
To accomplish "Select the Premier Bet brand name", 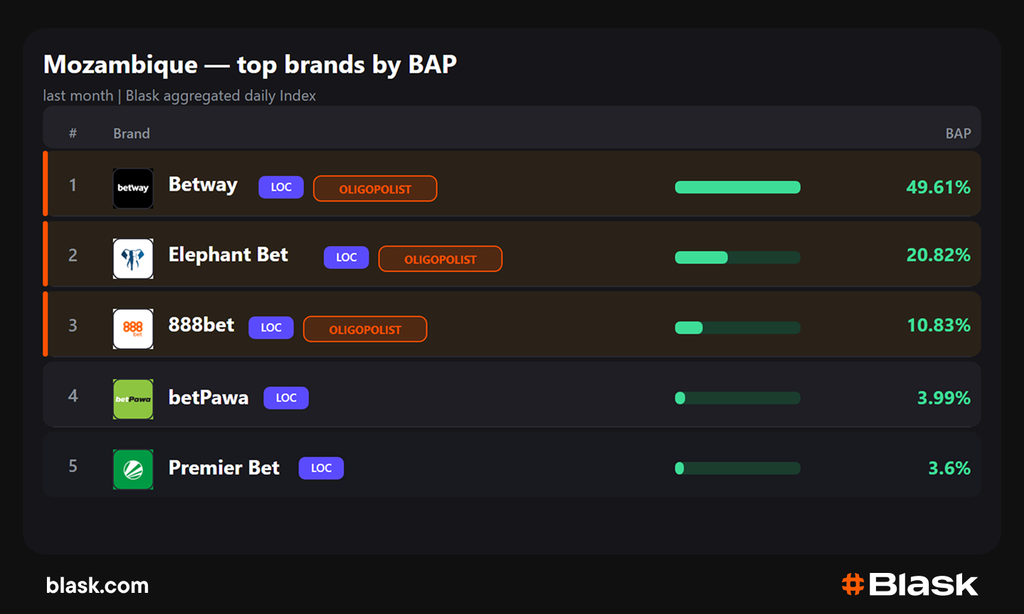I will pyautogui.click(x=224, y=468).
